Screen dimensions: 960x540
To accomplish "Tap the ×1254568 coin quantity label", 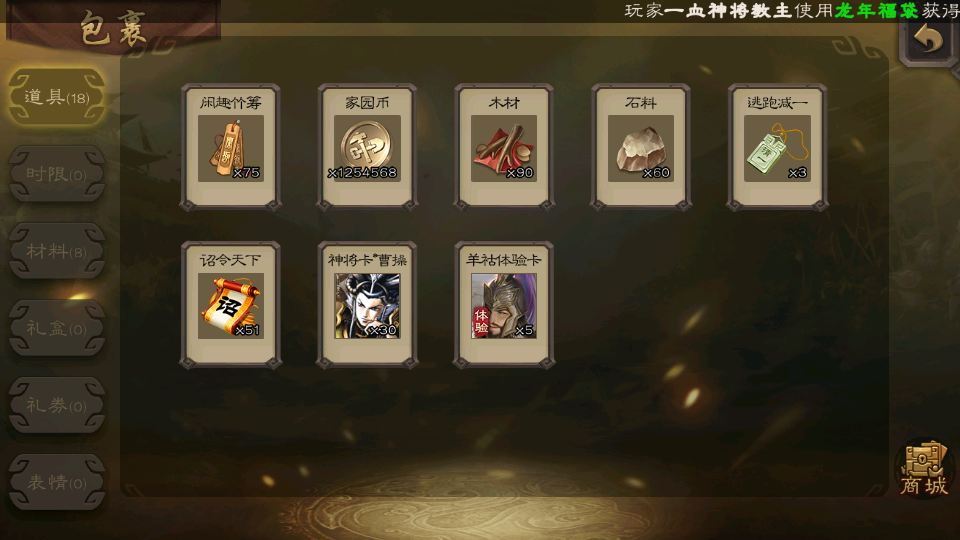I will point(362,173).
